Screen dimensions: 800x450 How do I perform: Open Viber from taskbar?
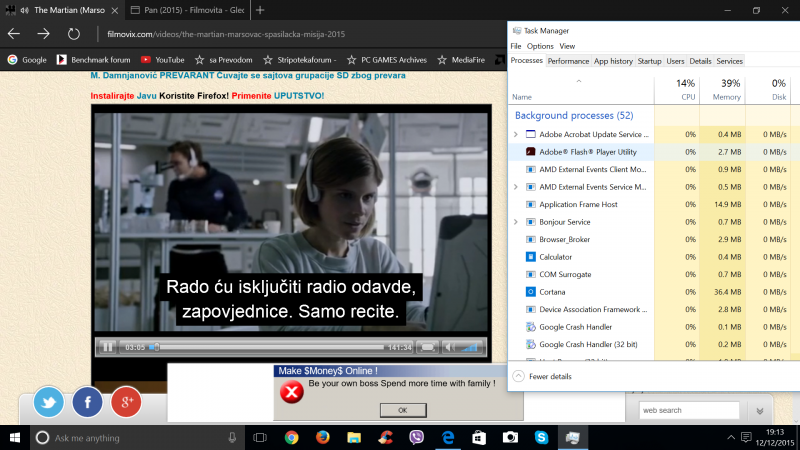pos(416,438)
